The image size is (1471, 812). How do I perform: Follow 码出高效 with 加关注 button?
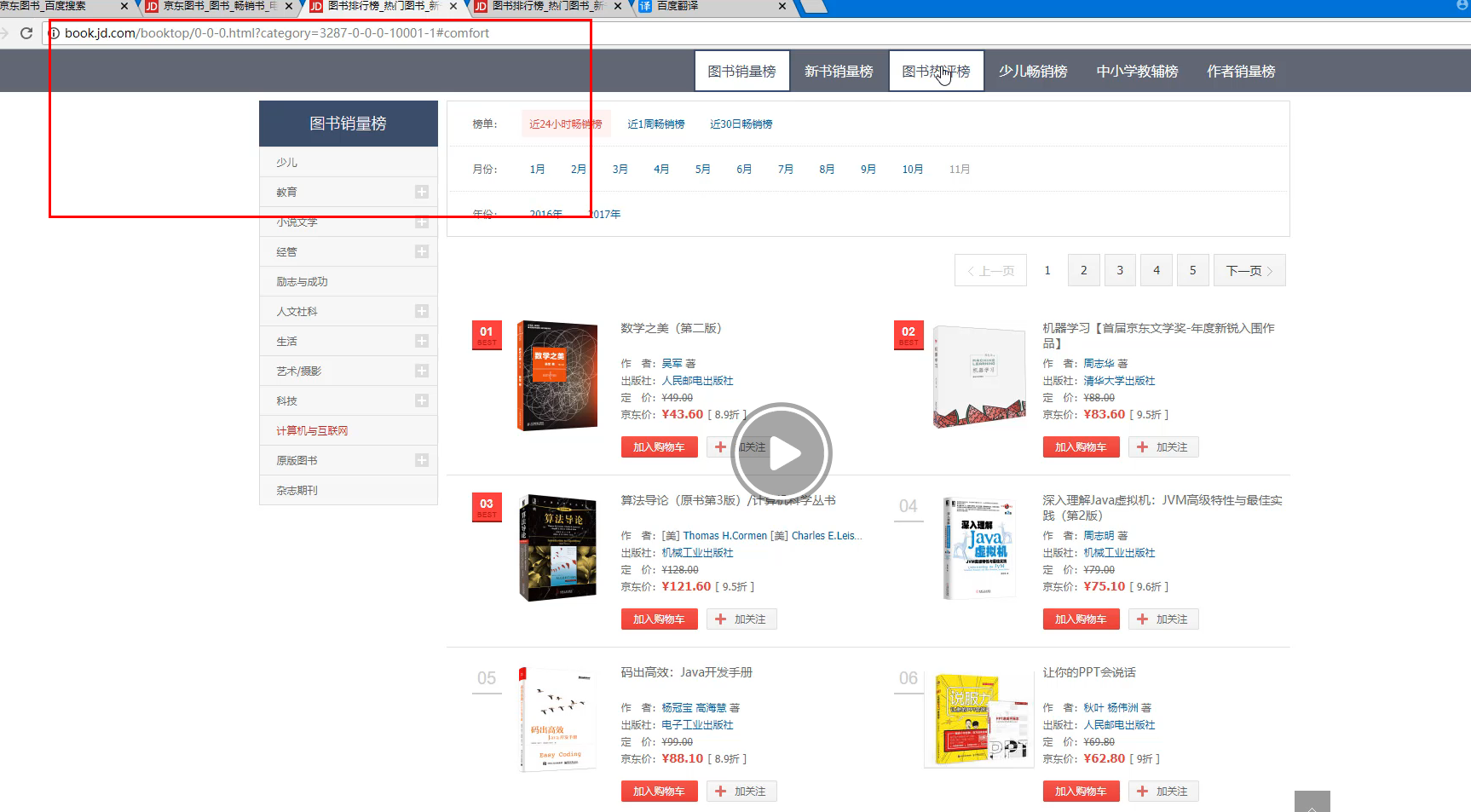(741, 792)
